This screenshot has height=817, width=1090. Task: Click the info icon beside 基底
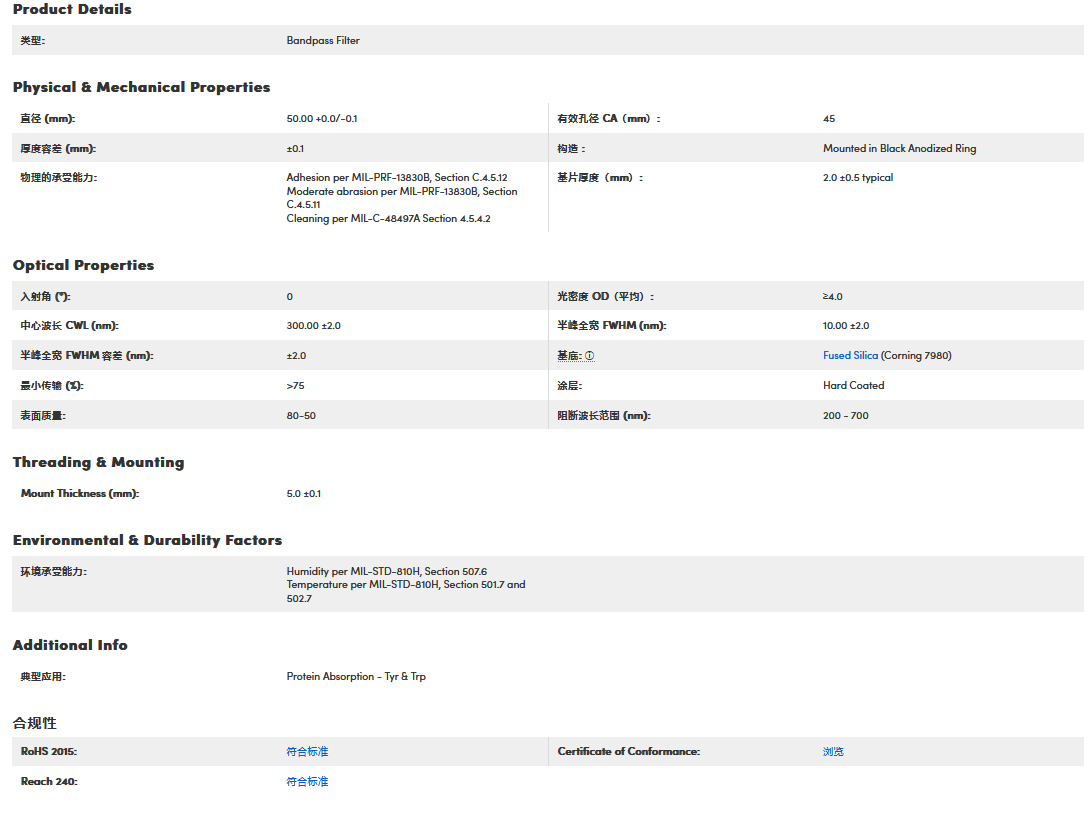click(589, 356)
